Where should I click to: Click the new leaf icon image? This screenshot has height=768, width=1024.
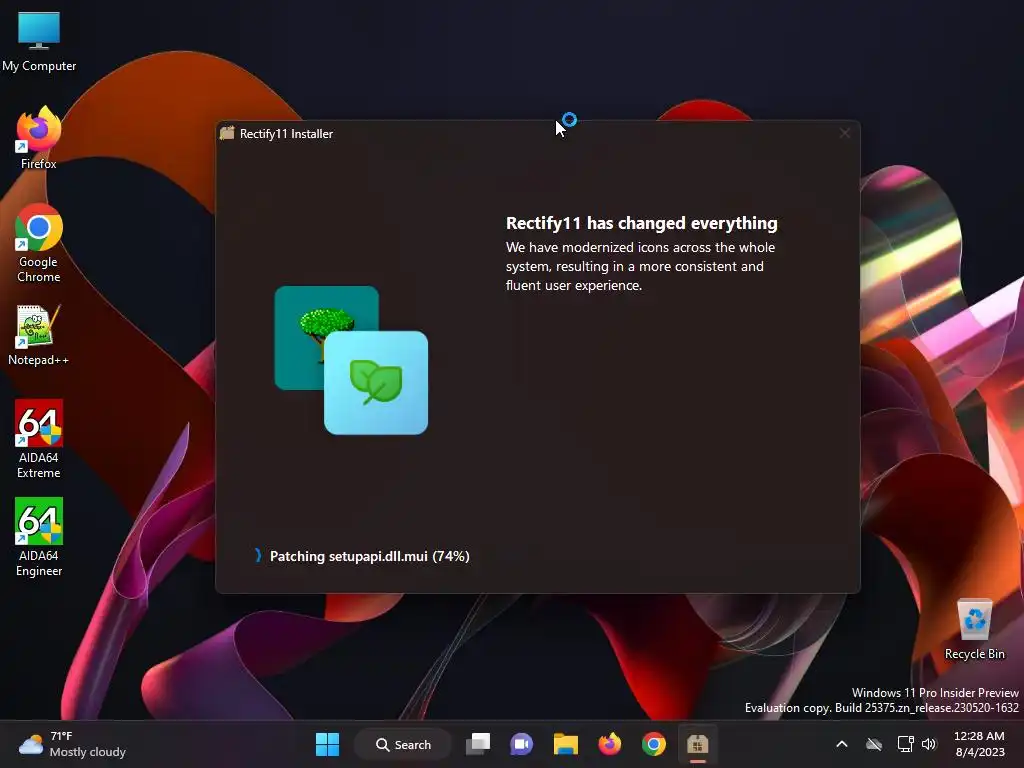click(x=376, y=383)
